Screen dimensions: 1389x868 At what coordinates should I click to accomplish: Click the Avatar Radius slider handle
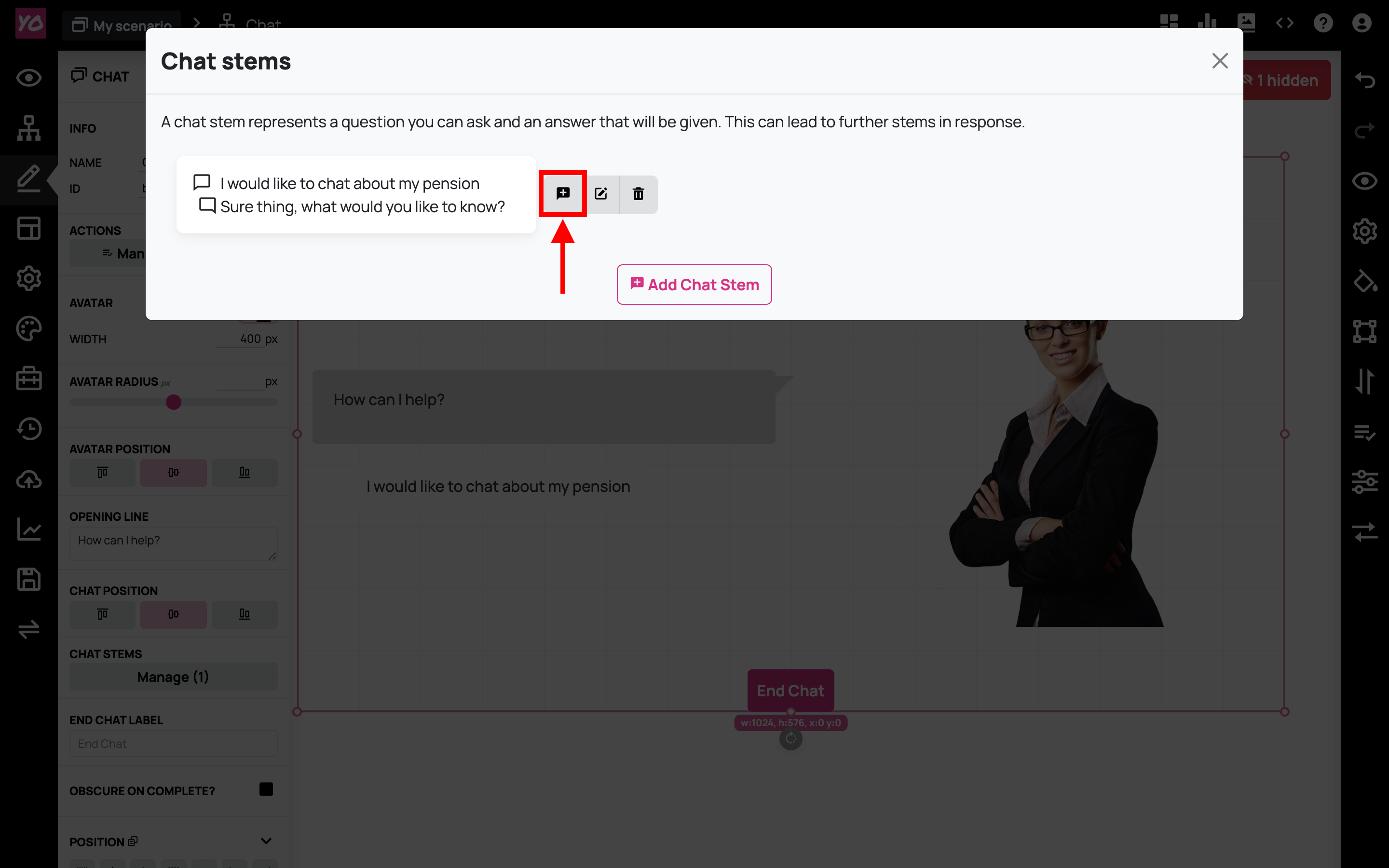pos(173,403)
